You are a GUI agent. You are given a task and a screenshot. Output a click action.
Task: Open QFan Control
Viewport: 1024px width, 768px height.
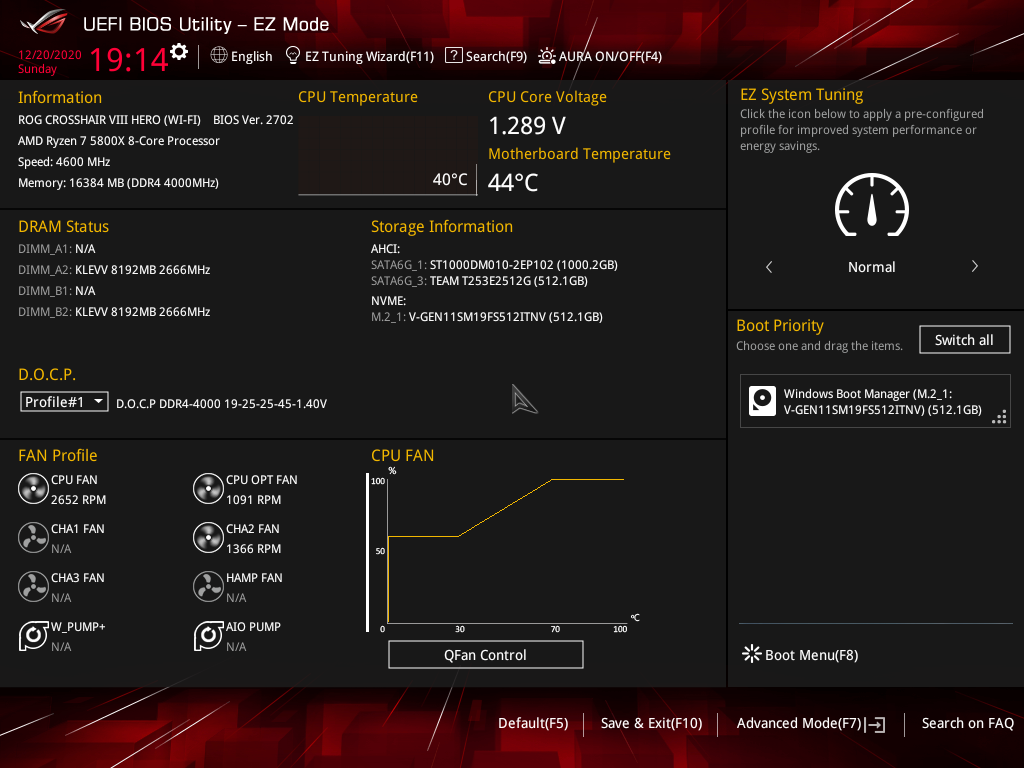tap(485, 654)
